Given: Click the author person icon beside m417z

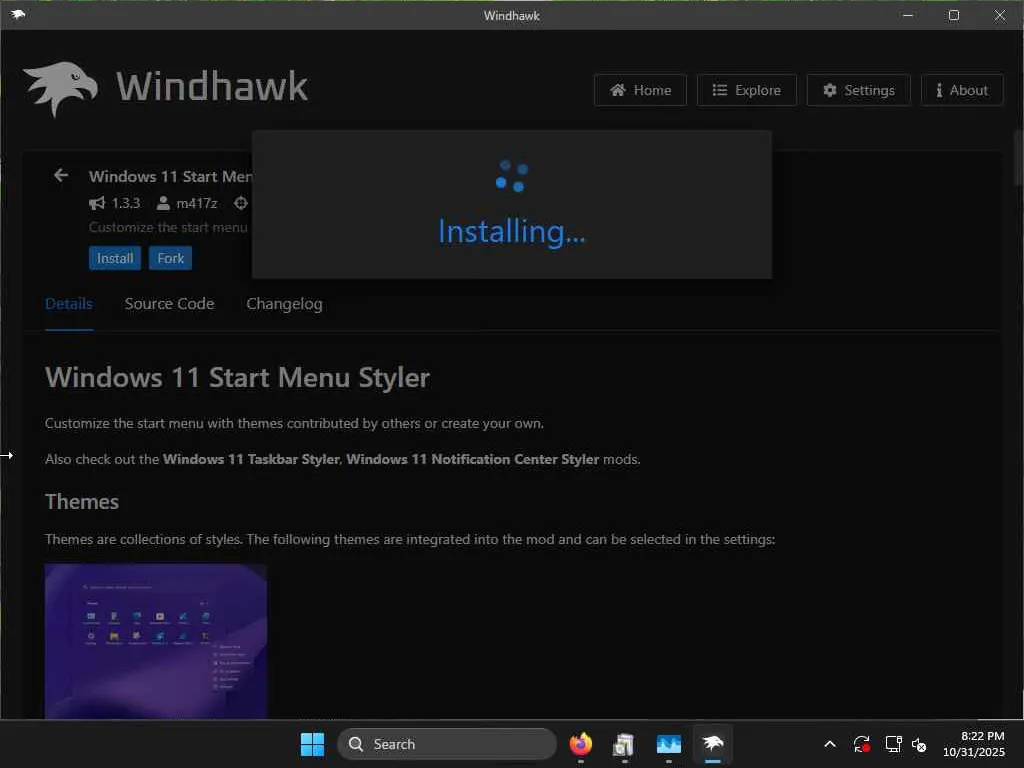Looking at the screenshot, I should (163, 204).
